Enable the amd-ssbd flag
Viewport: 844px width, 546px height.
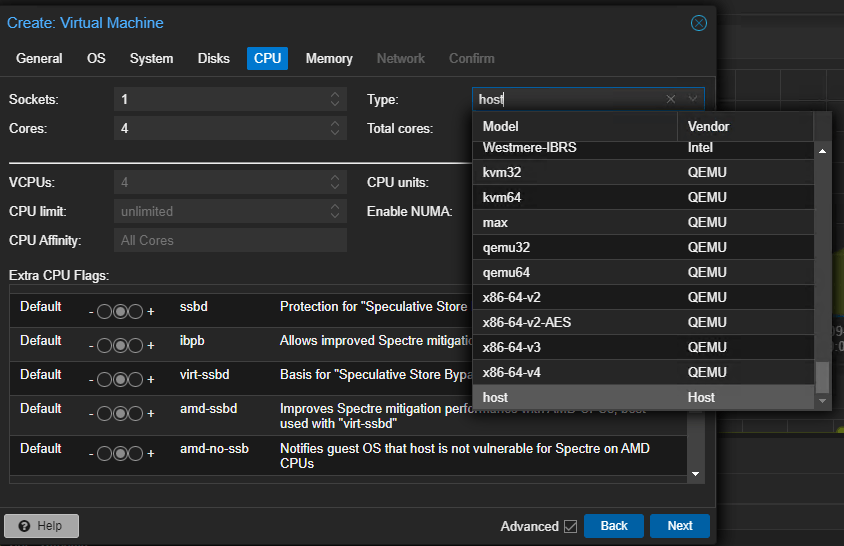pos(136,414)
